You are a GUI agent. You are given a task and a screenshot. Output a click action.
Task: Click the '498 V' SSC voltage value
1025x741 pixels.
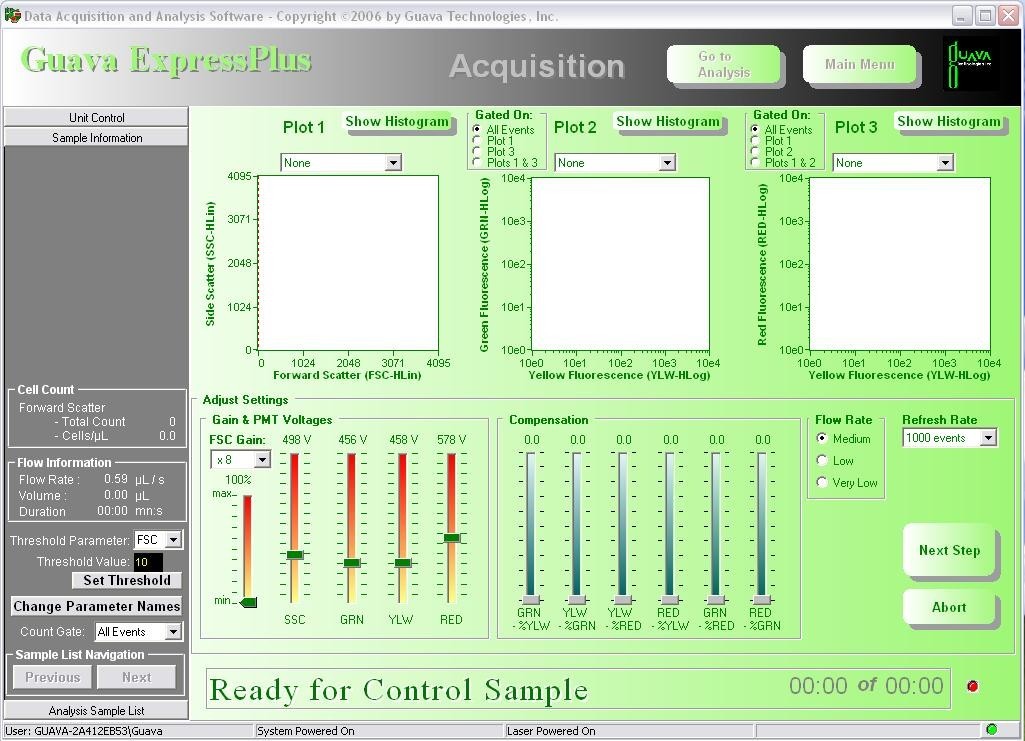[296, 440]
